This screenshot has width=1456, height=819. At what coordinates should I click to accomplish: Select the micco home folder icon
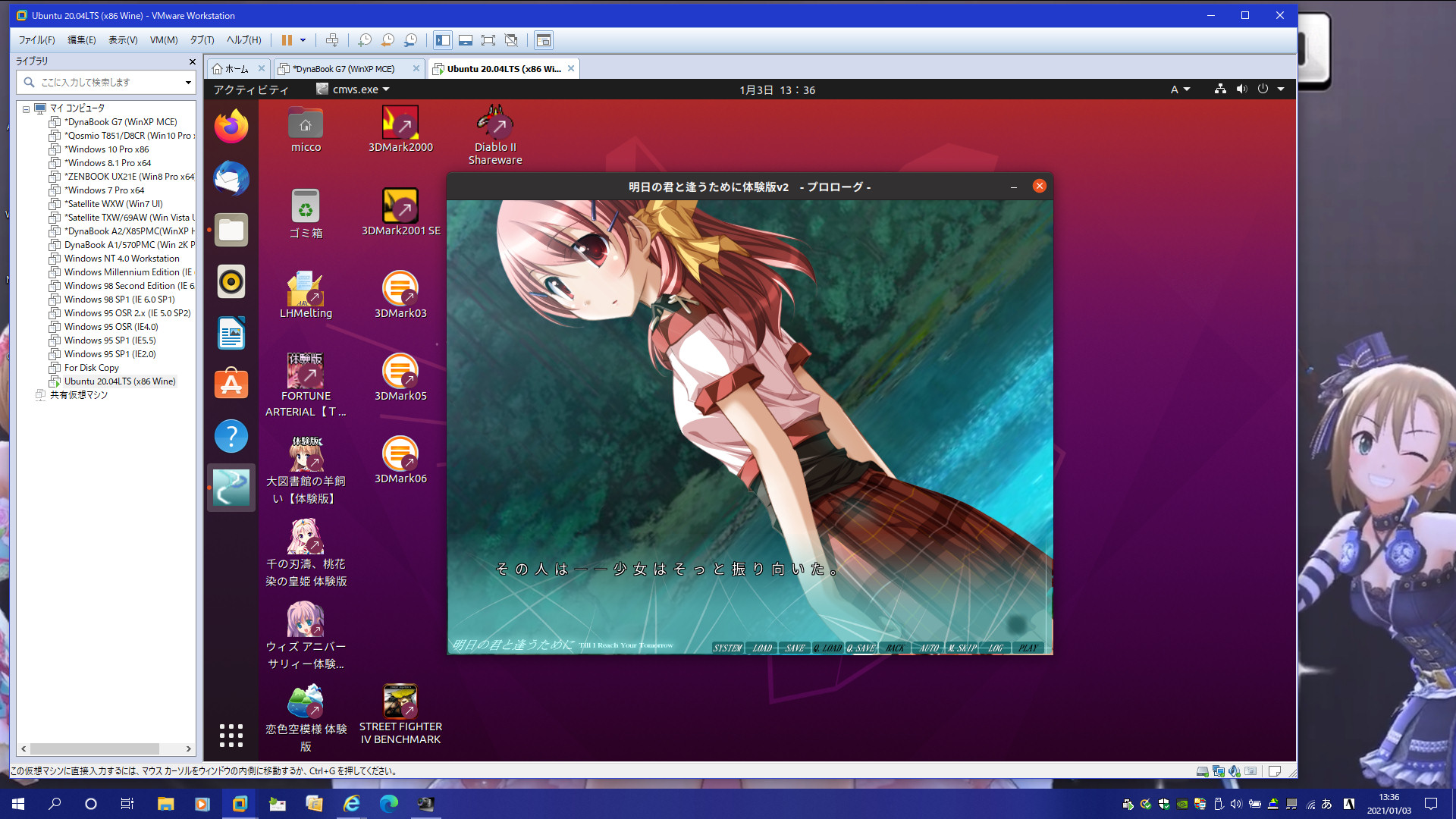(x=306, y=129)
